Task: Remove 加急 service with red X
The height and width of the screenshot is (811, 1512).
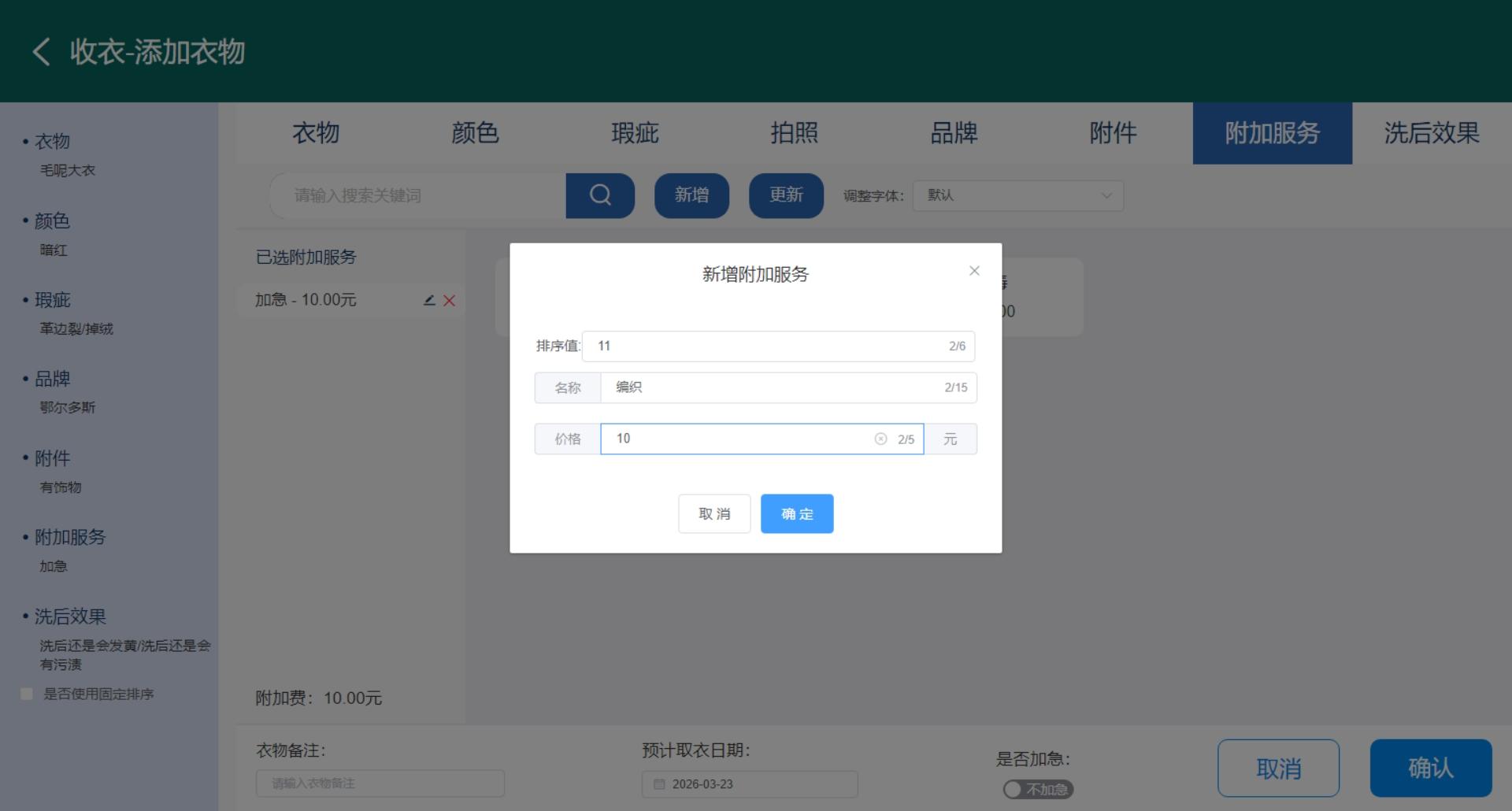Action: [x=450, y=300]
